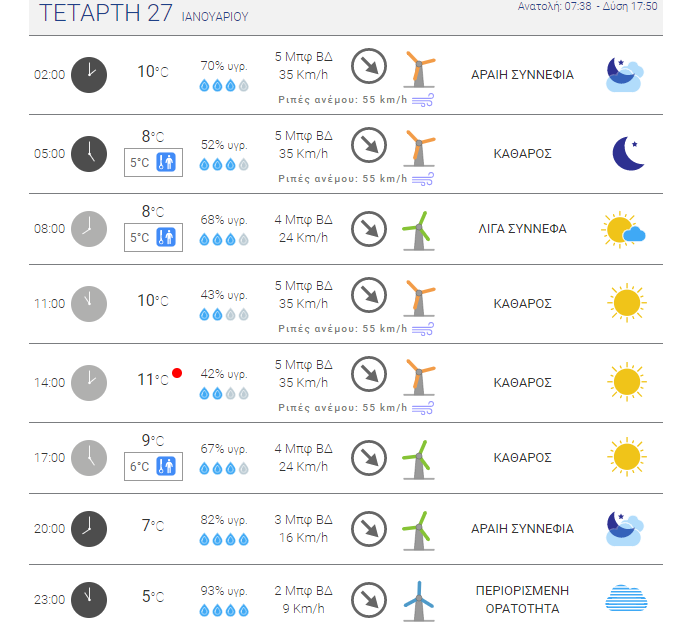Click the 82% υγρ. humidity value
Screen dimensions: 673x623
(x=224, y=520)
